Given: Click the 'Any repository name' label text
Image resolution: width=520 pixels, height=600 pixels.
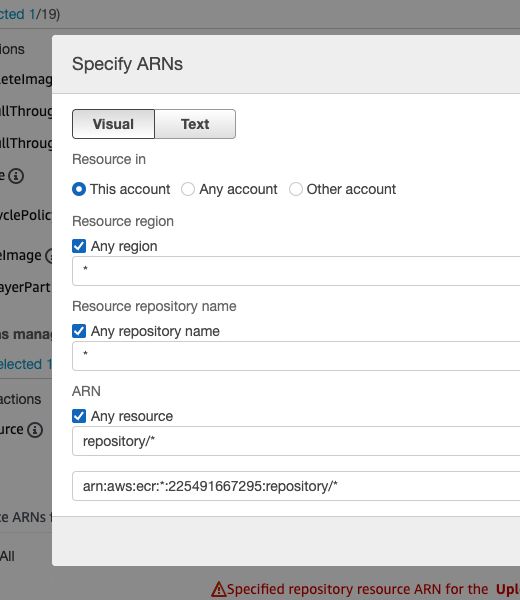Looking at the screenshot, I should [155, 331].
